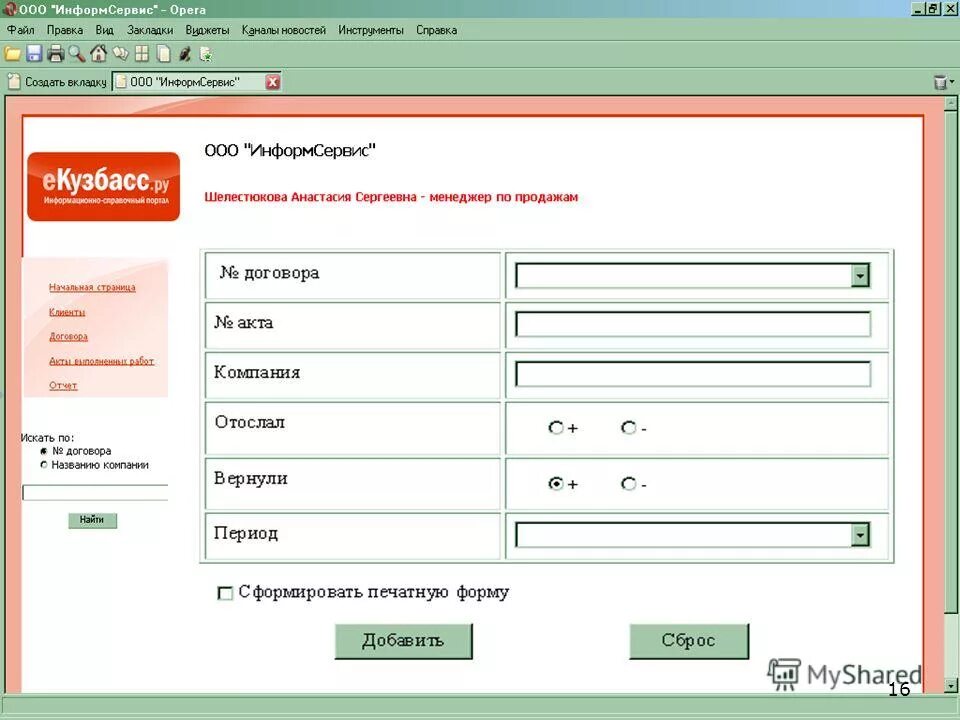Enable Сформировать печатную форму checkbox
The width and height of the screenshot is (960, 720).
(x=226, y=593)
